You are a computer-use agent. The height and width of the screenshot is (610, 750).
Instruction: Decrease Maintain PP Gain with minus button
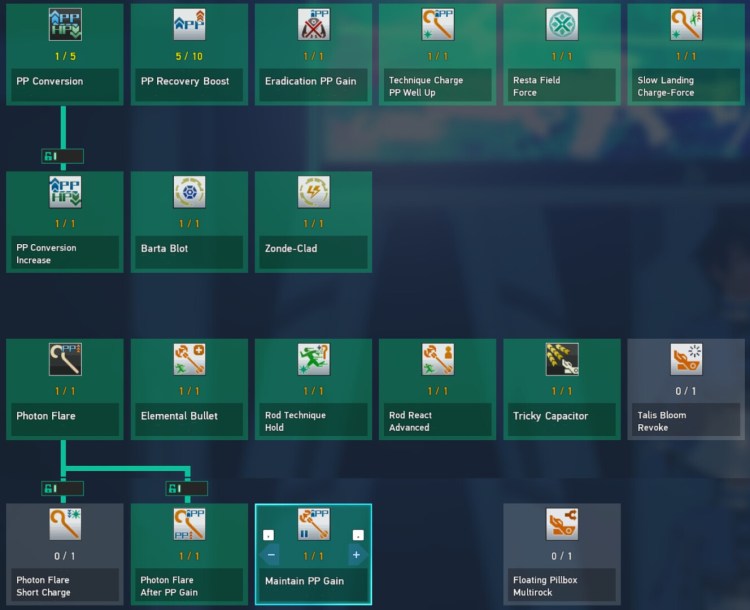pyautogui.click(x=272, y=555)
